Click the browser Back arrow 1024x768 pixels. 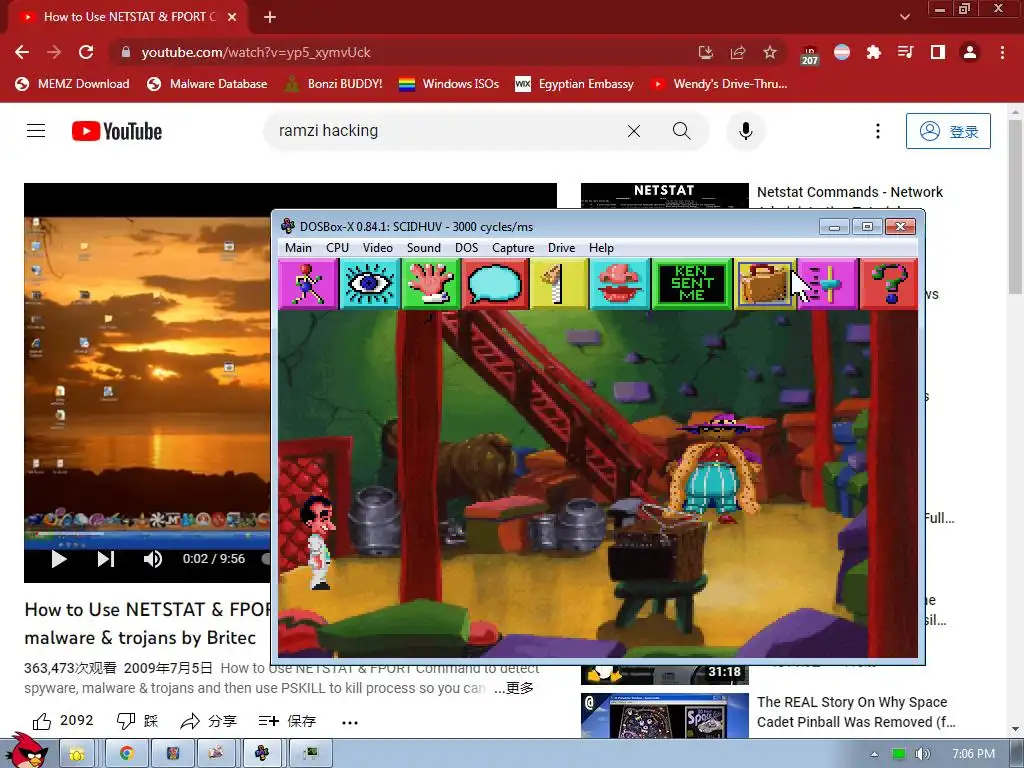point(22,52)
